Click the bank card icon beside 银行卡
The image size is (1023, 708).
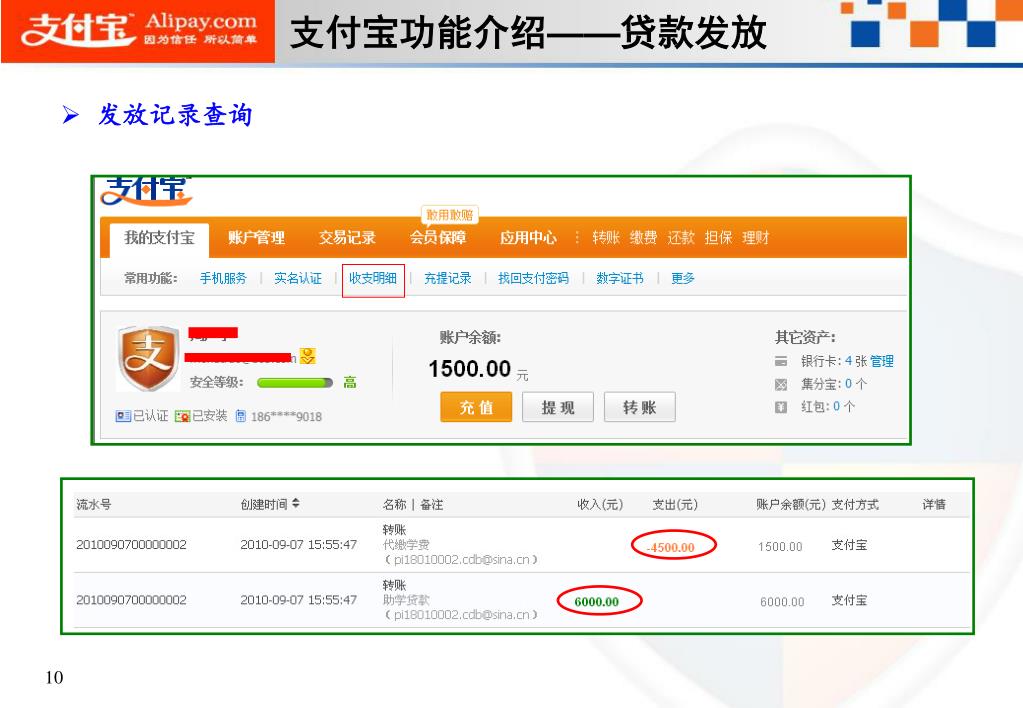780,361
